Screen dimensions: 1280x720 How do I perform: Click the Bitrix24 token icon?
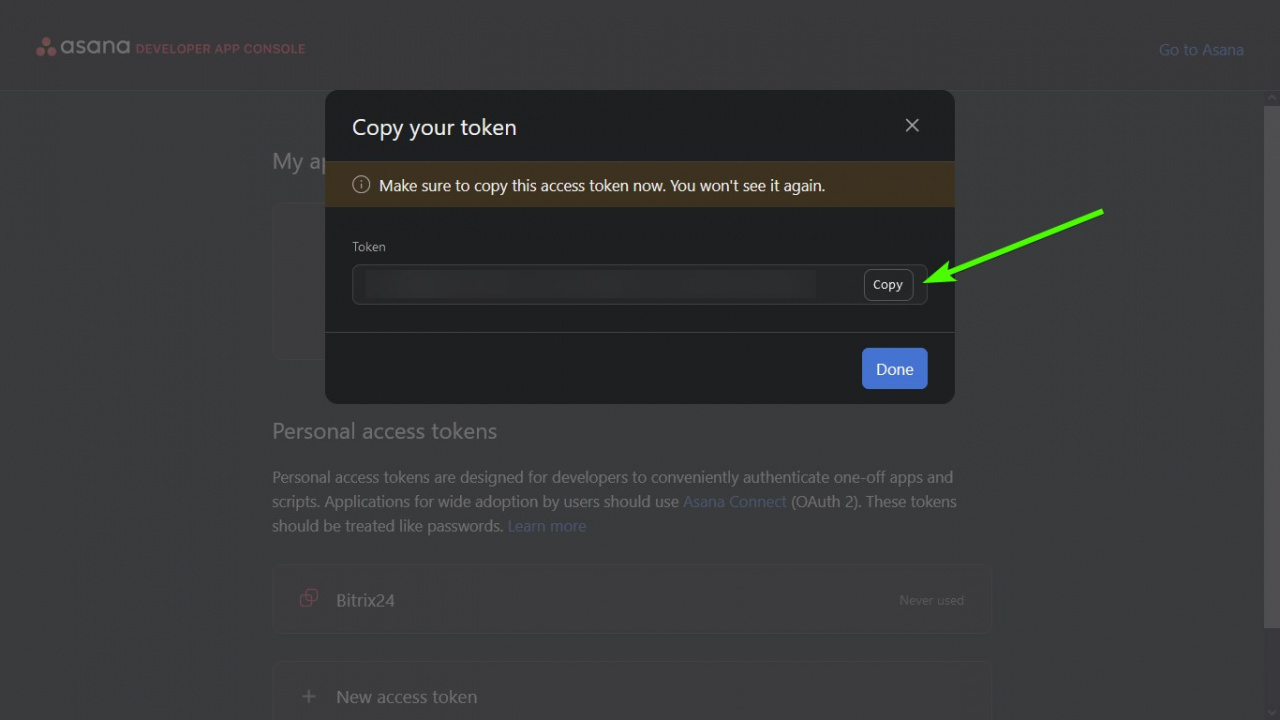[x=309, y=598]
